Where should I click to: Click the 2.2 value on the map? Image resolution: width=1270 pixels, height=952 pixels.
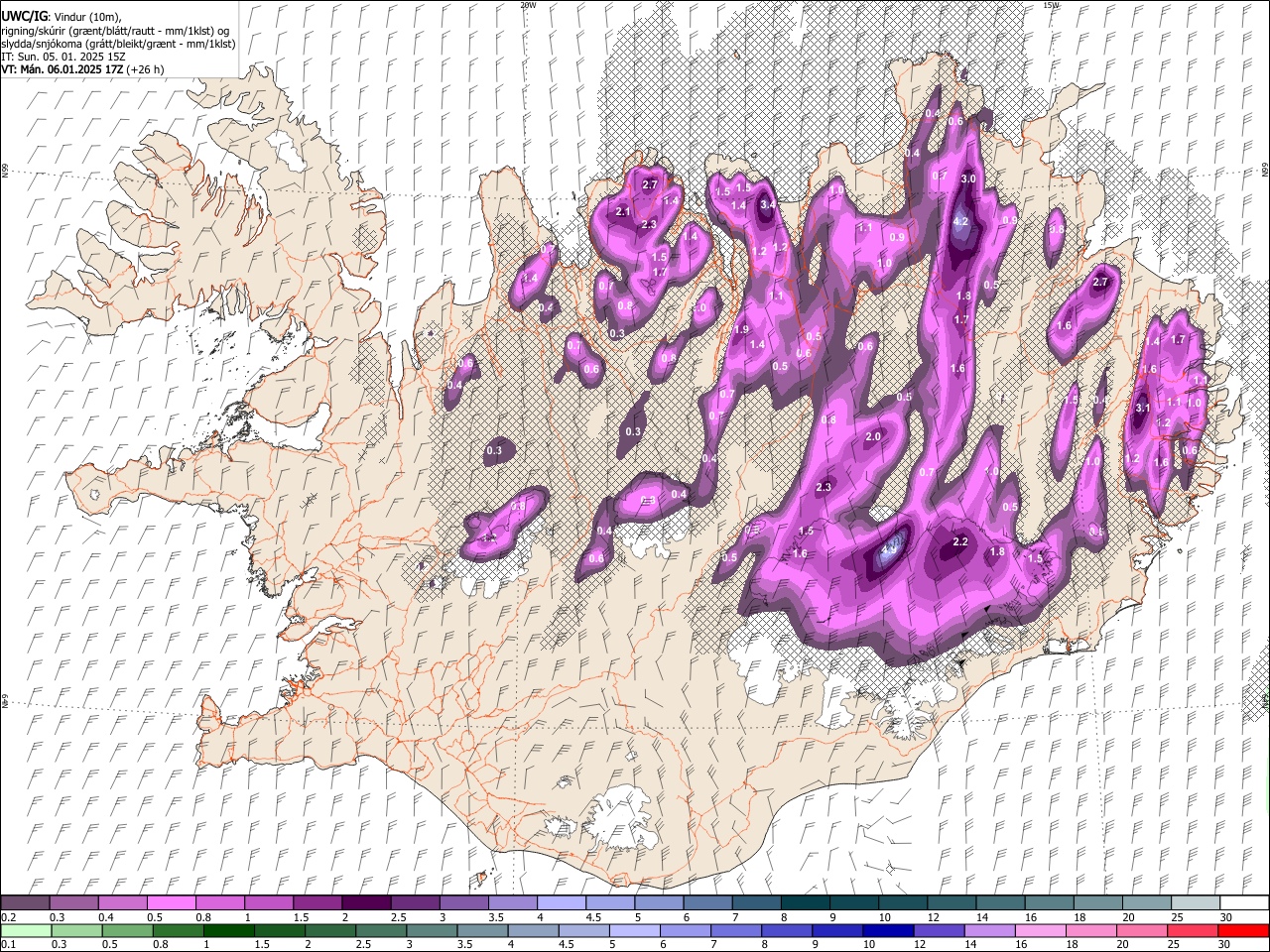point(959,541)
